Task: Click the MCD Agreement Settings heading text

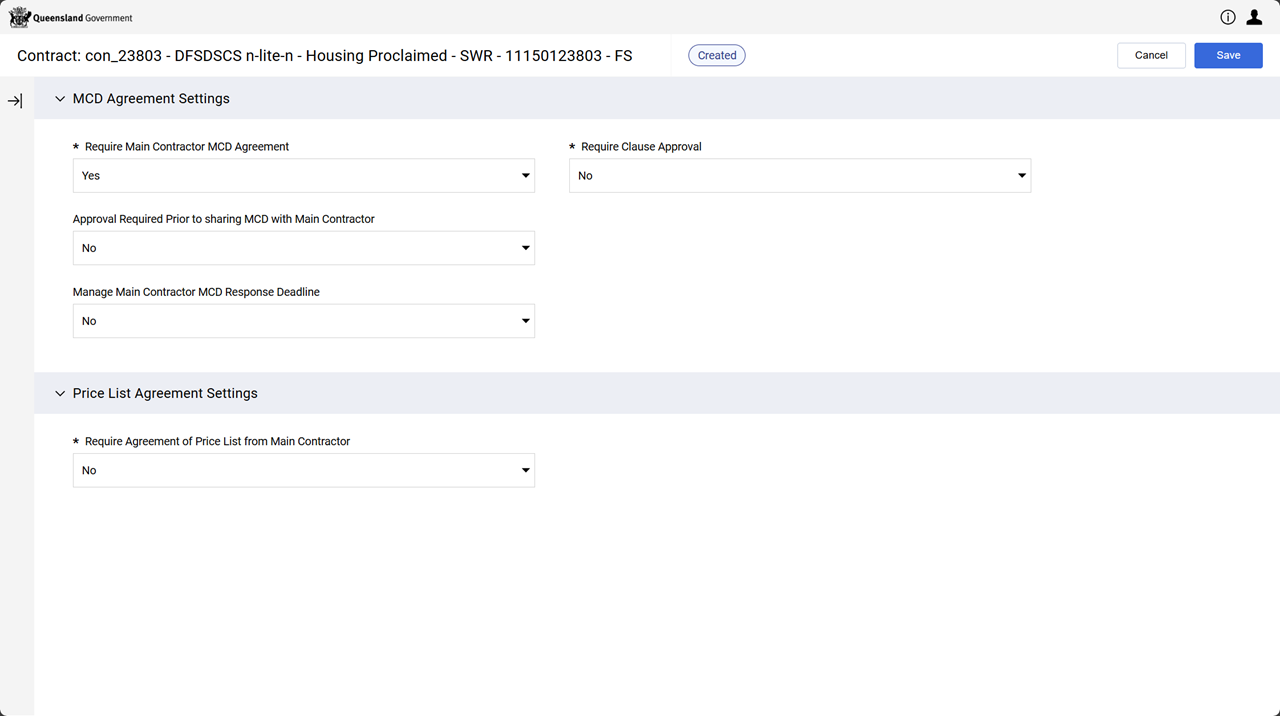Action: click(151, 99)
